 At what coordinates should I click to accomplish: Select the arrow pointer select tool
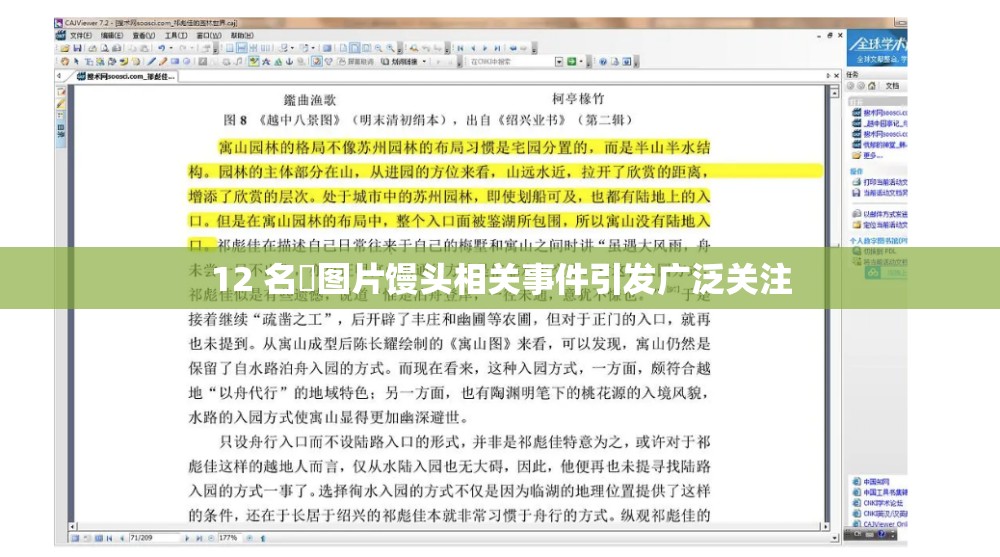tap(77, 62)
